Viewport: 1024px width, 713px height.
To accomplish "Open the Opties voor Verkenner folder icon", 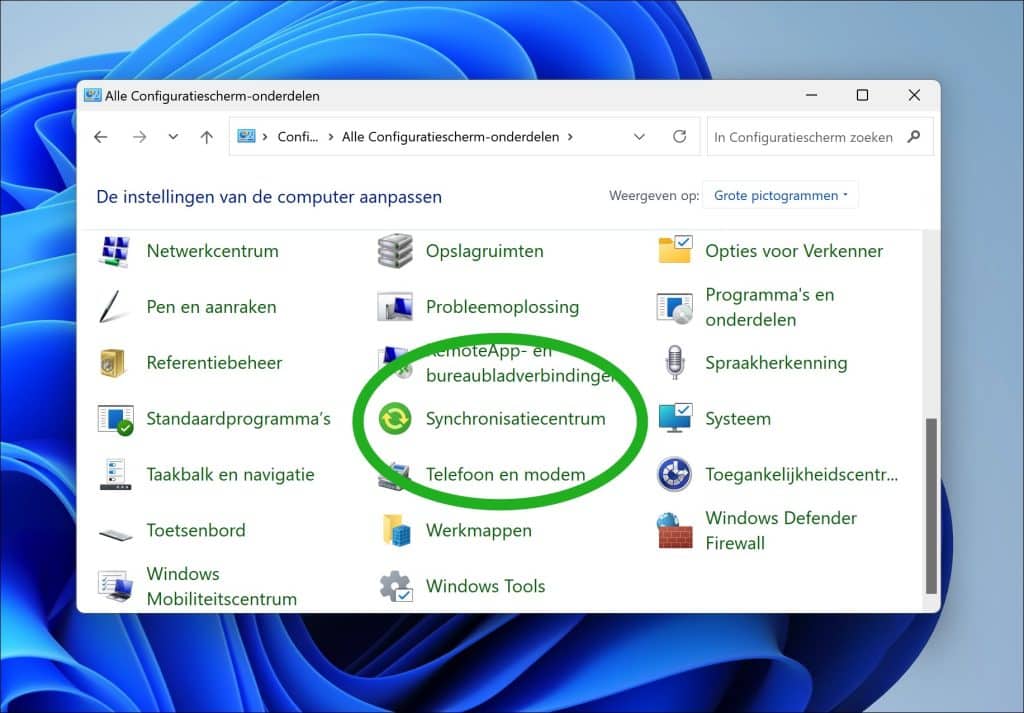I will [675, 250].
